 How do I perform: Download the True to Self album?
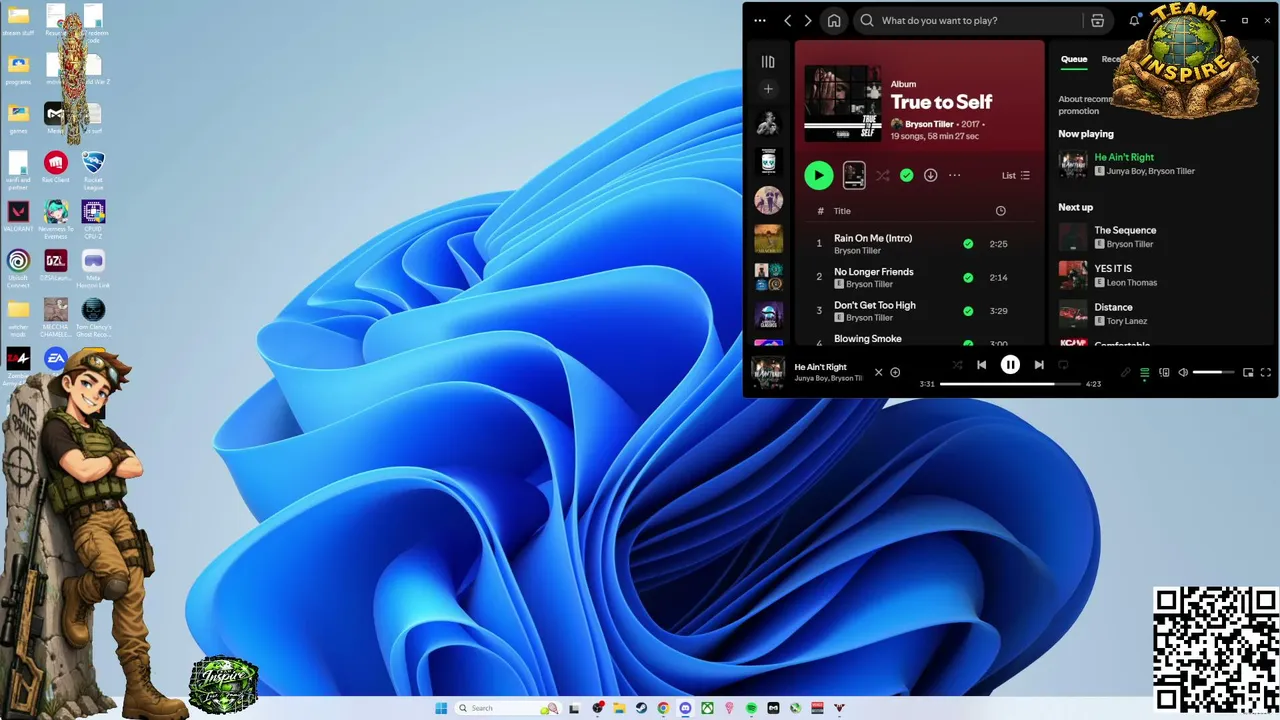click(x=930, y=175)
